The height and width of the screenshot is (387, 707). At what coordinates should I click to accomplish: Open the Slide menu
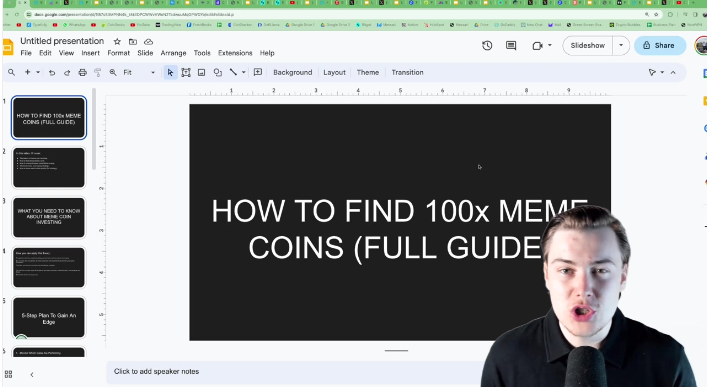145,53
